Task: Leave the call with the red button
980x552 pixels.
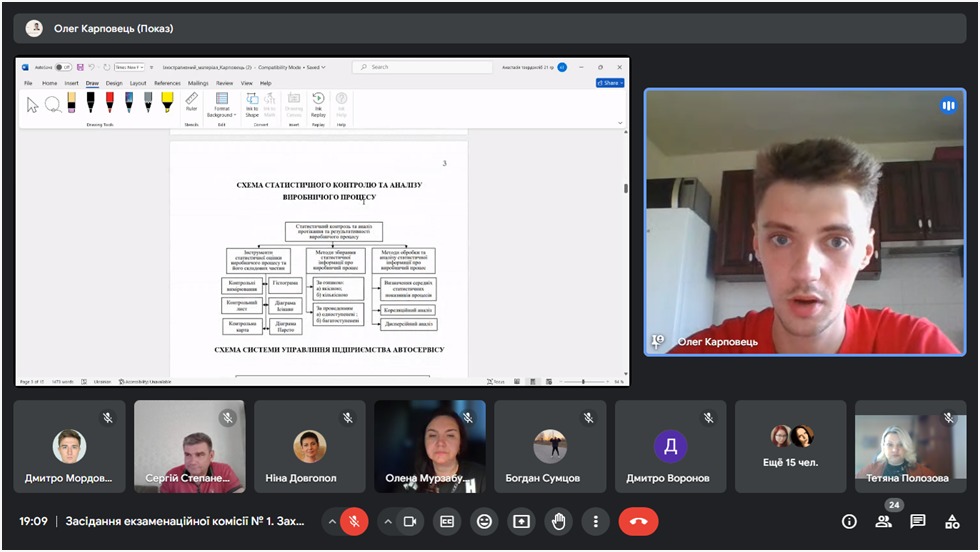Action: tap(638, 521)
